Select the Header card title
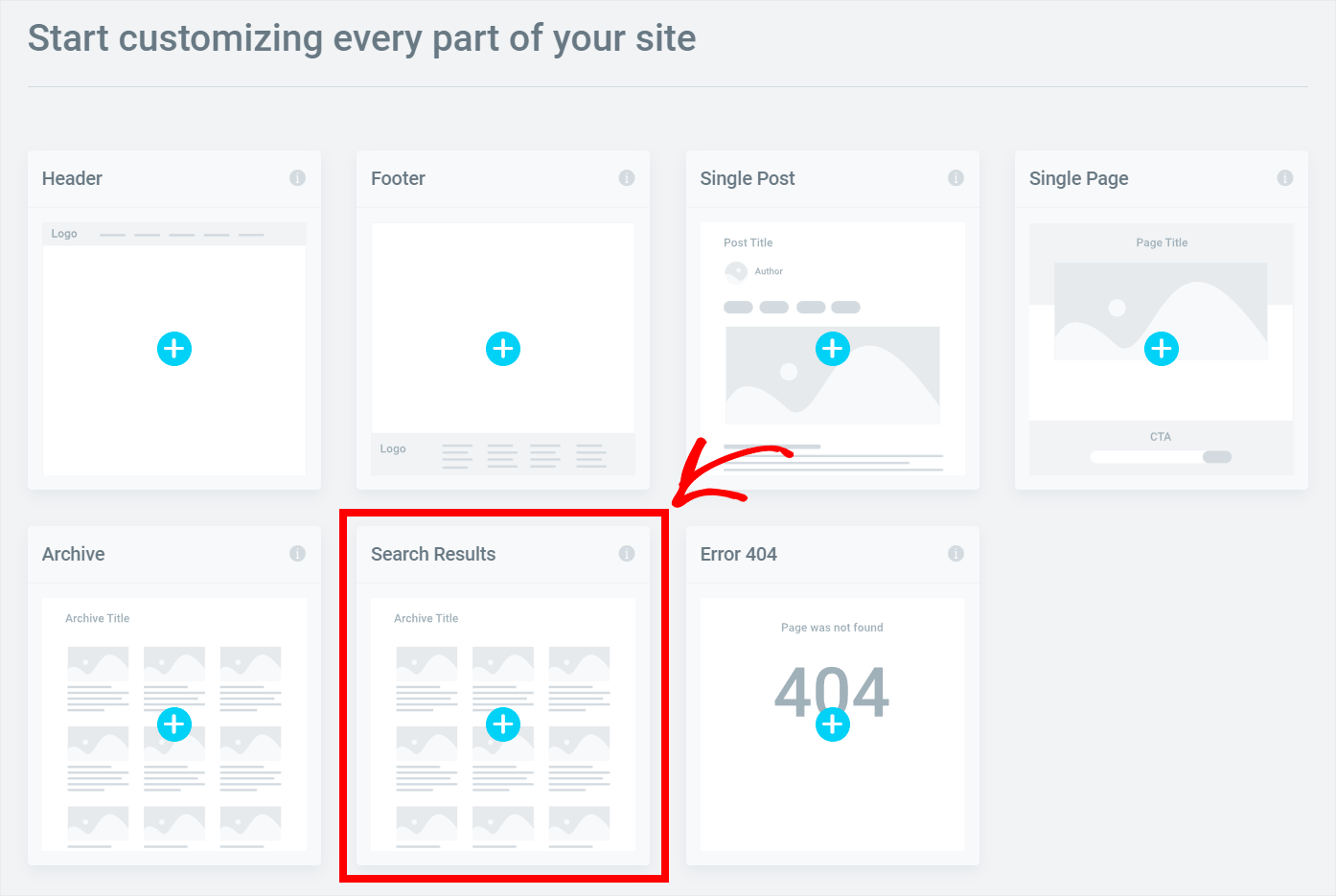This screenshot has height=896, width=1336. [x=72, y=178]
